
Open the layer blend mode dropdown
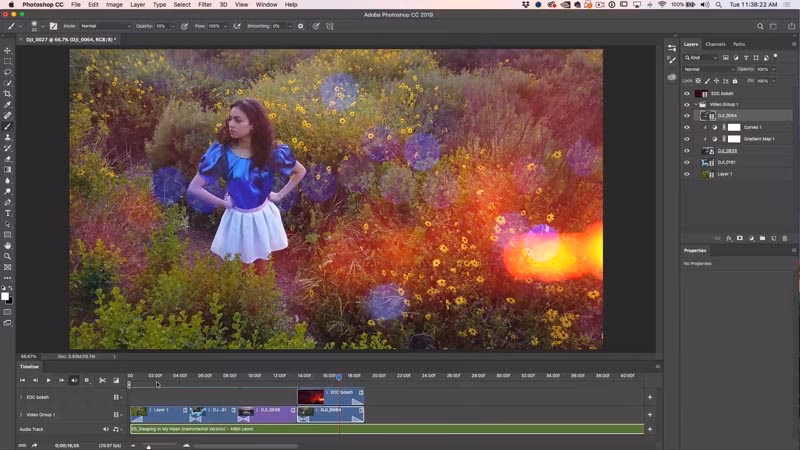[708, 69]
